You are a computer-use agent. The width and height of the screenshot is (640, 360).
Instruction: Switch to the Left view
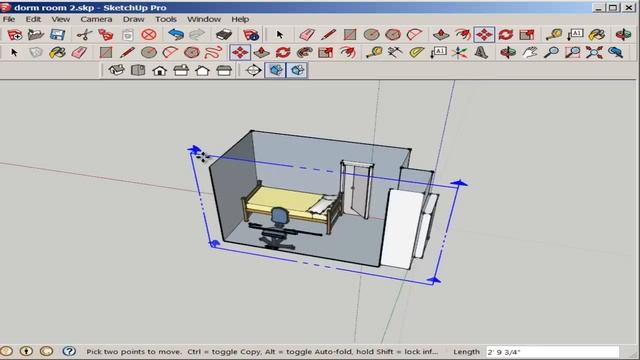coord(224,70)
